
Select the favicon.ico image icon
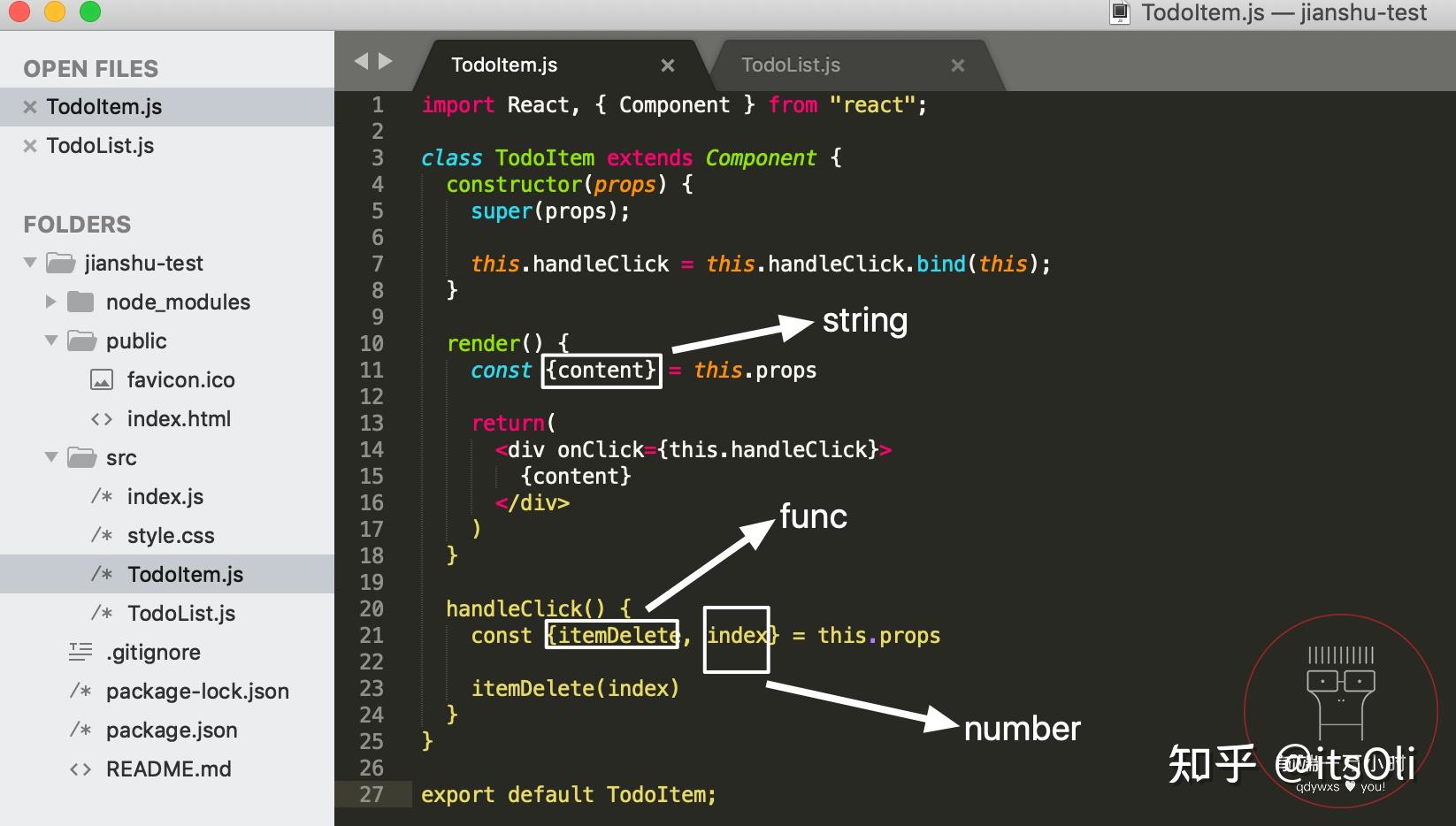pos(100,379)
